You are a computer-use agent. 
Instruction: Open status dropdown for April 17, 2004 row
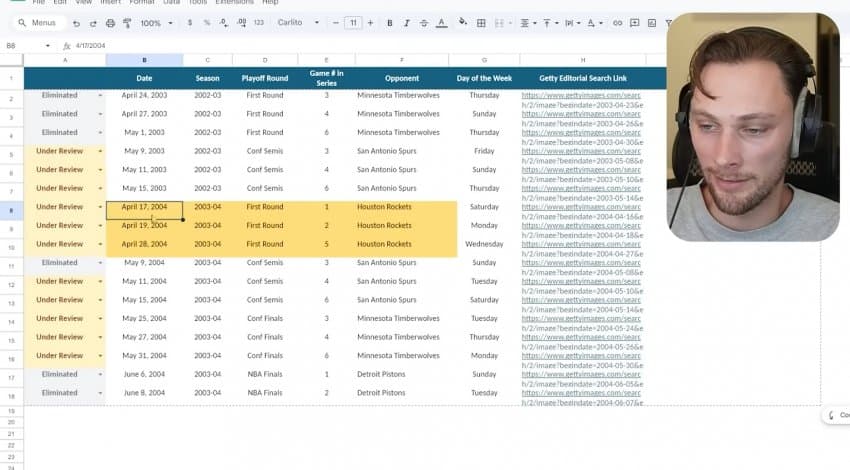coord(100,207)
